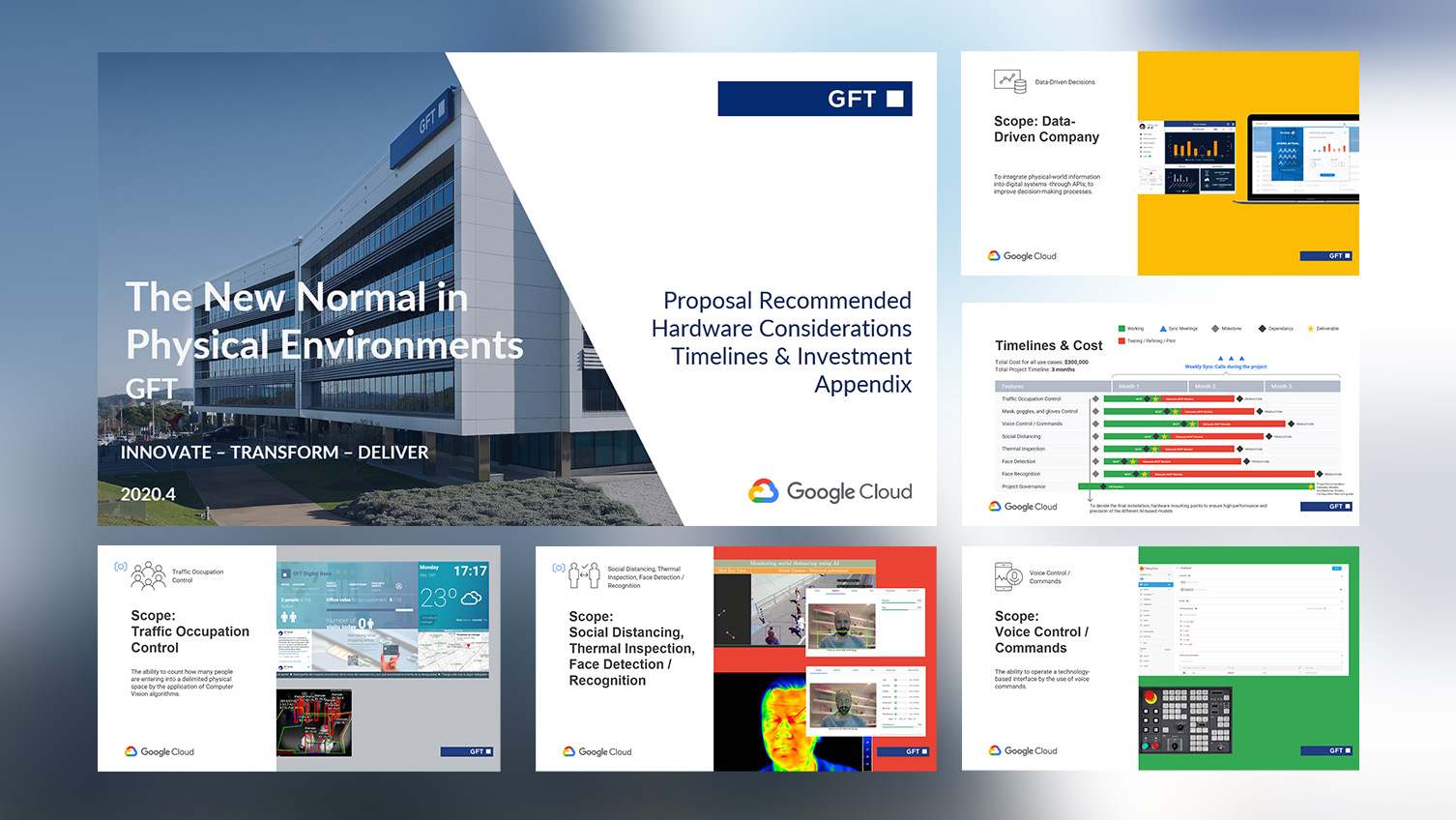Screen dimensions: 1456x820
Task: Click Google Cloud logo on Traffic Occupation slide
Action: click(160, 751)
